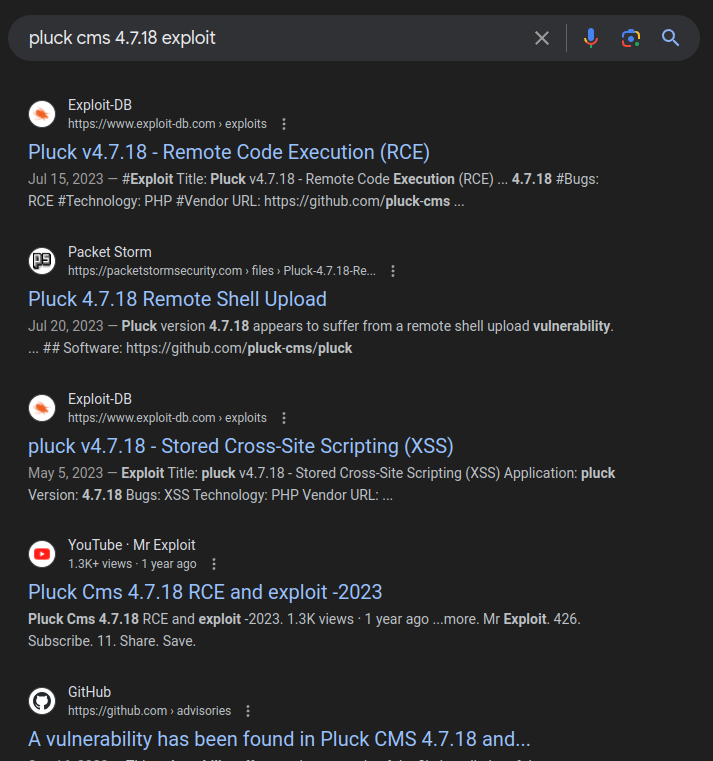Click into the search text field
Screen dimensions: 713x761
click(270, 38)
